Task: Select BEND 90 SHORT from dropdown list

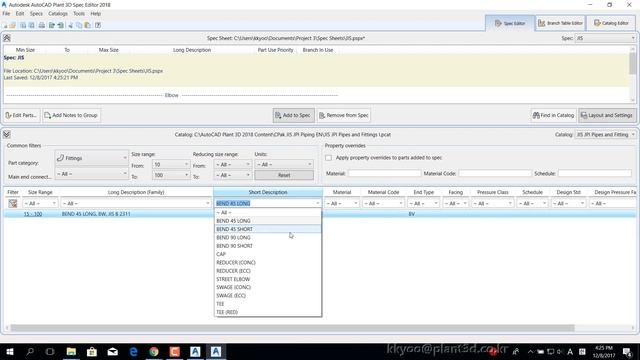Action: click(x=268, y=246)
